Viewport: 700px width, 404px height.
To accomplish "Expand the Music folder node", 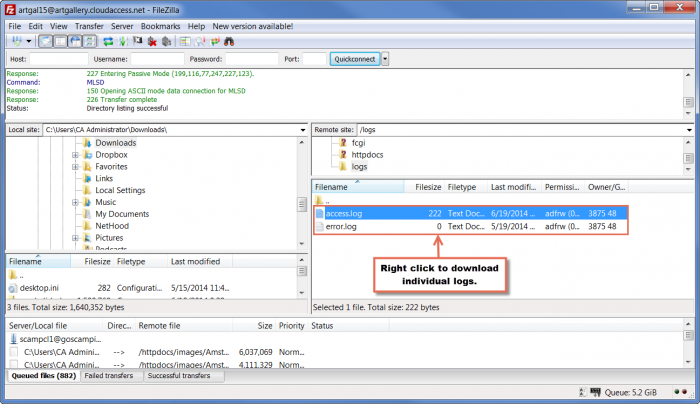I will tap(75, 202).
